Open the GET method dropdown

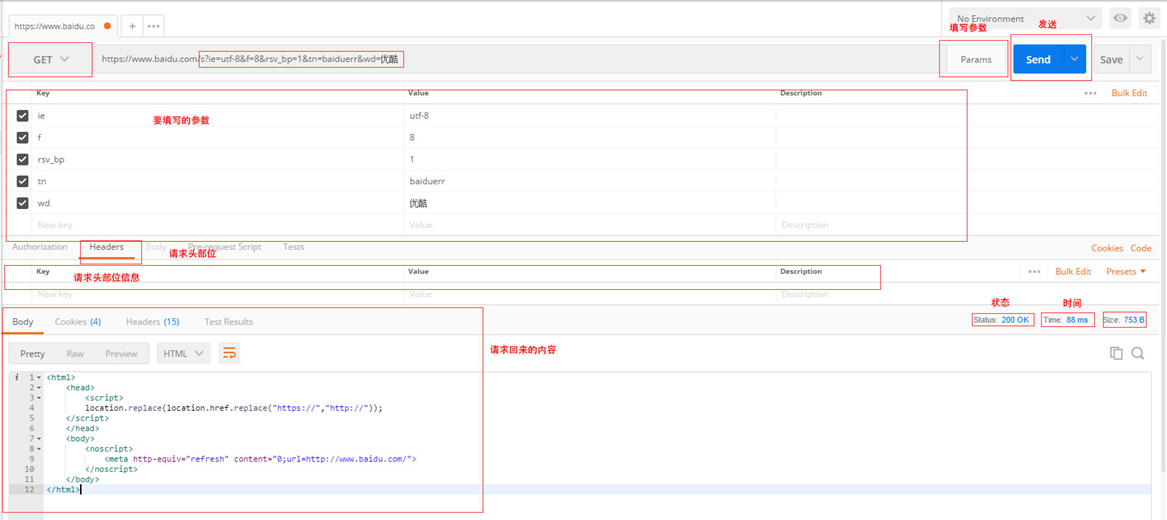[x=51, y=60]
